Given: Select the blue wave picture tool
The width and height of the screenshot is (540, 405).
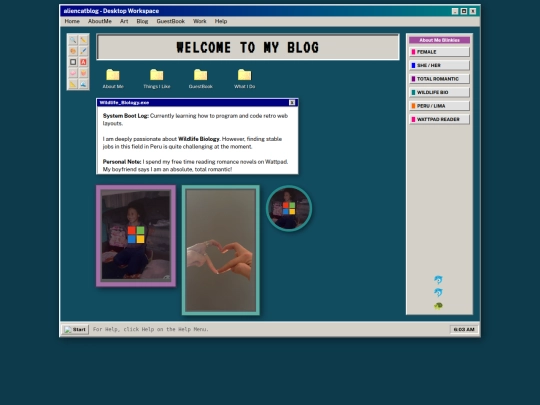Looking at the screenshot, I should point(83,84).
